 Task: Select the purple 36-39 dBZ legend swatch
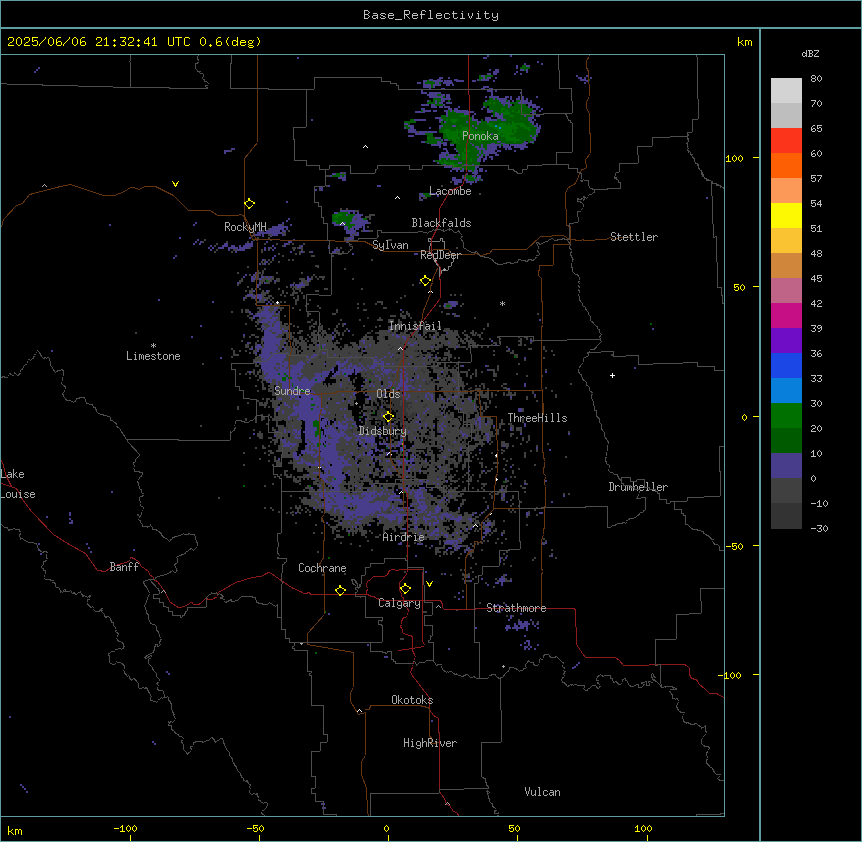786,341
